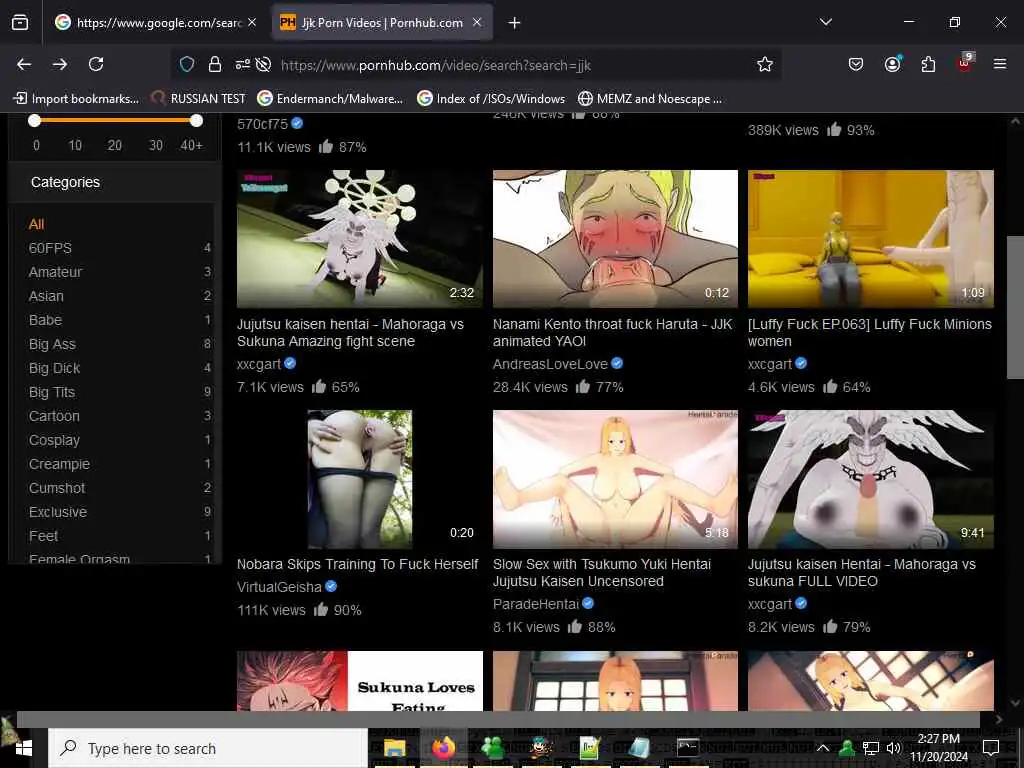Open the Windows Start button
Viewport: 1024px width, 768px height.
pos(24,748)
